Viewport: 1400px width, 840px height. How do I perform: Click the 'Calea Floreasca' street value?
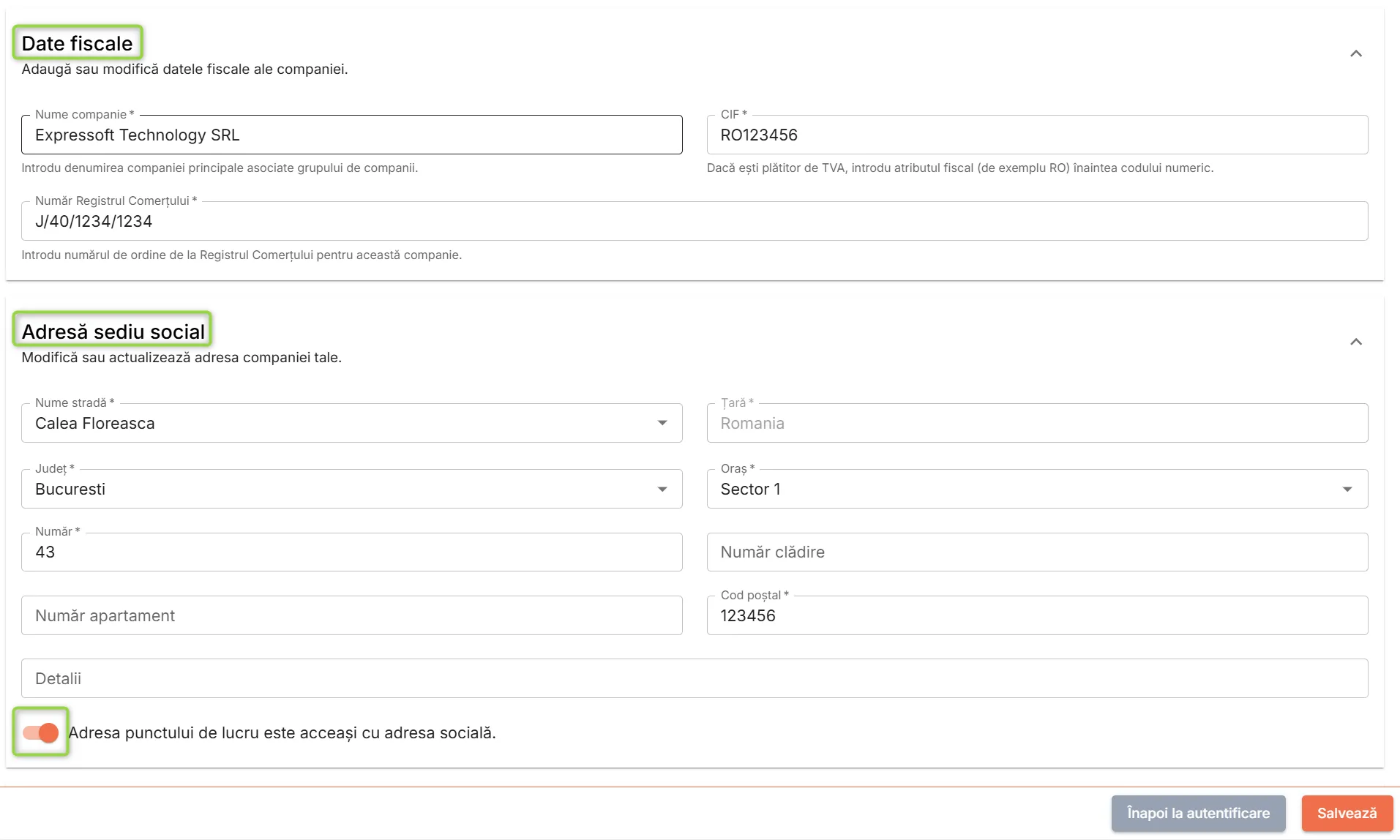click(x=95, y=423)
